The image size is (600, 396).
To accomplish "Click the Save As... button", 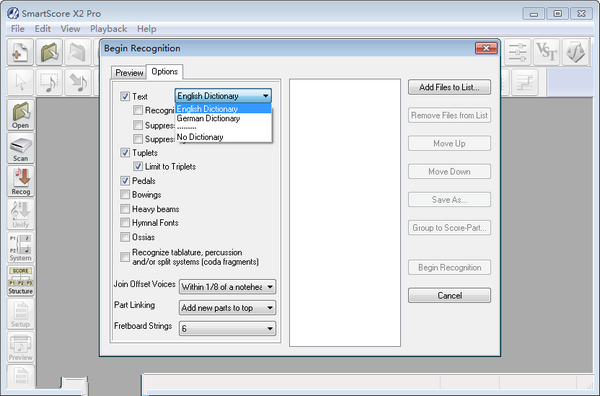I will click(x=449, y=200).
